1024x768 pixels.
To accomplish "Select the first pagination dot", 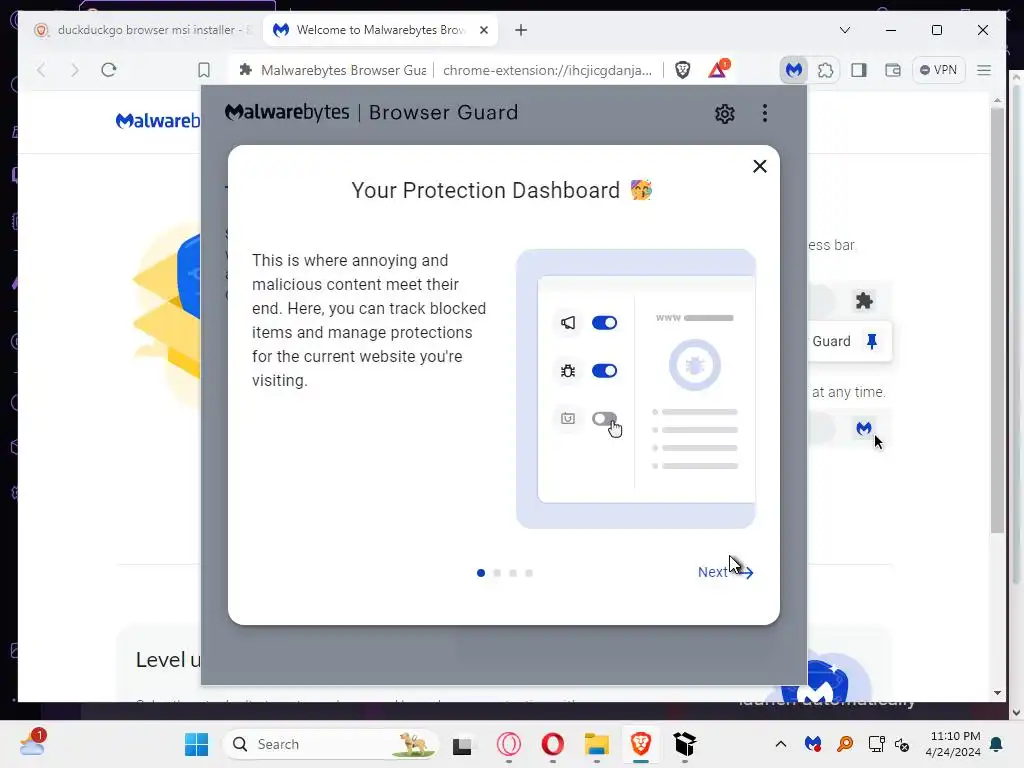I will (x=481, y=573).
